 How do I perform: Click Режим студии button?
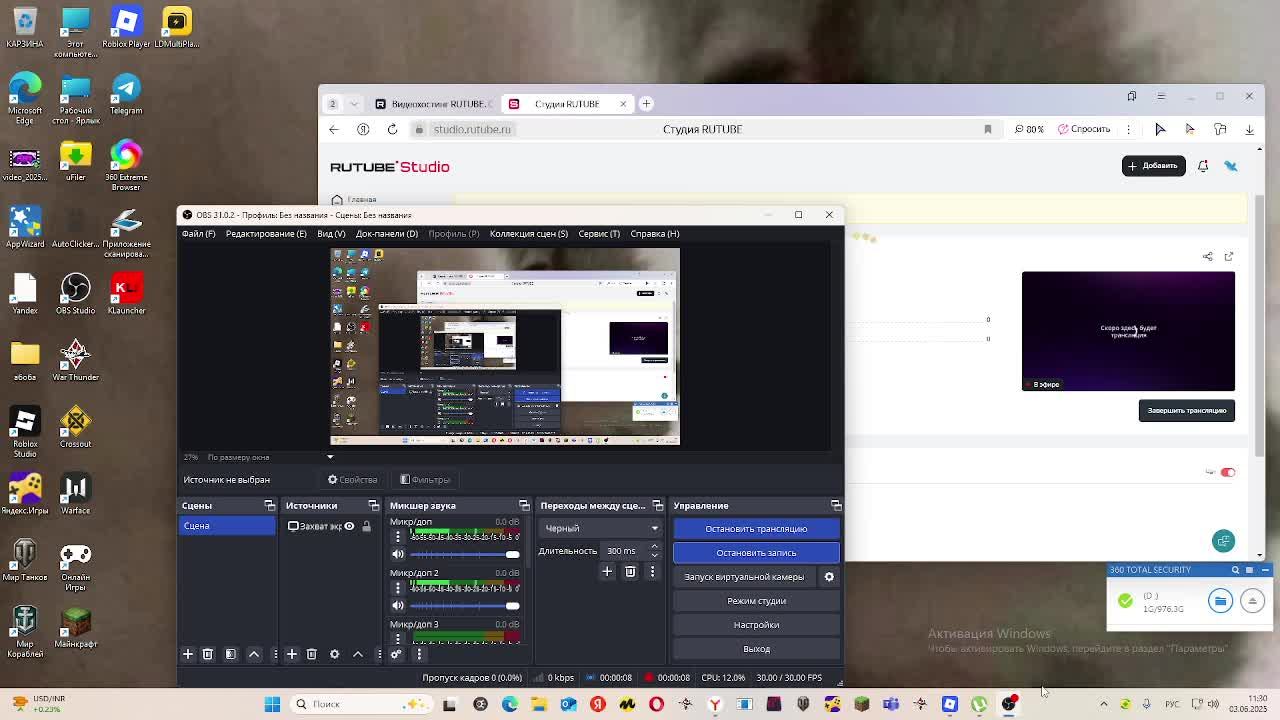click(756, 601)
